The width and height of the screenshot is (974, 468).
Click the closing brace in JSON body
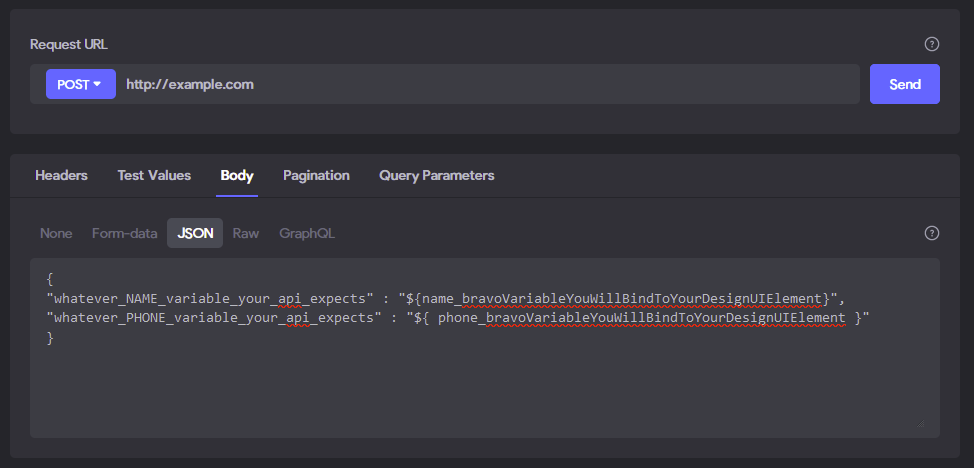click(50, 339)
